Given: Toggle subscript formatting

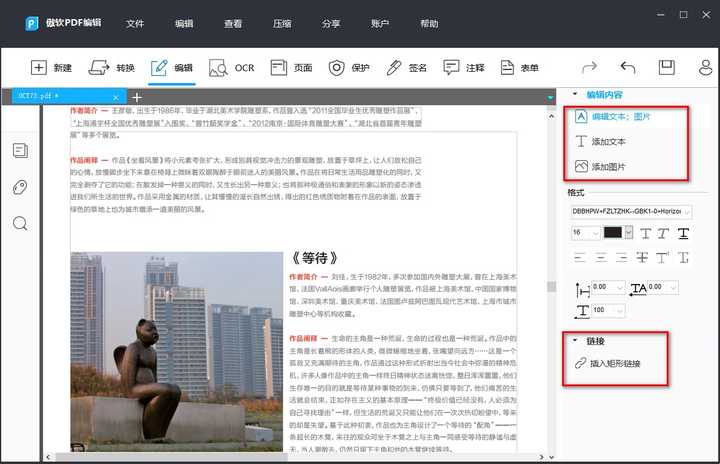Looking at the screenshot, I should (x=684, y=257).
